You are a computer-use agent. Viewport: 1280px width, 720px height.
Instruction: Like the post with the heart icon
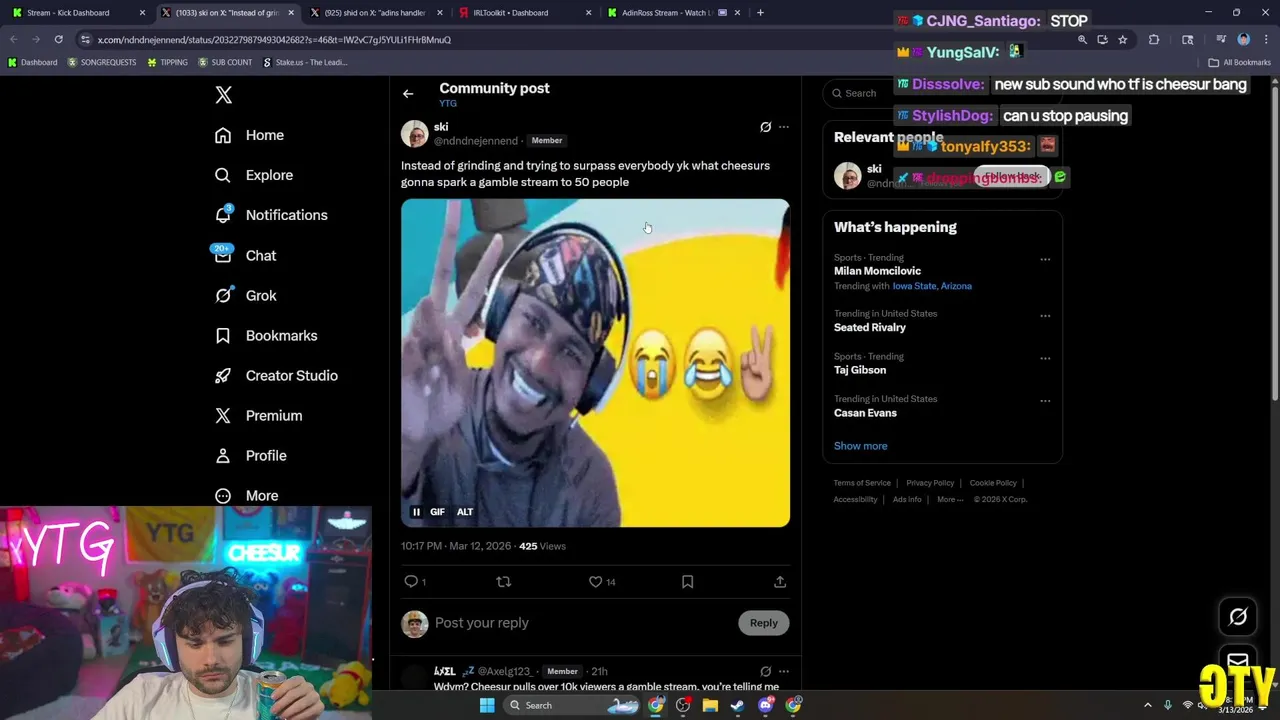[595, 581]
